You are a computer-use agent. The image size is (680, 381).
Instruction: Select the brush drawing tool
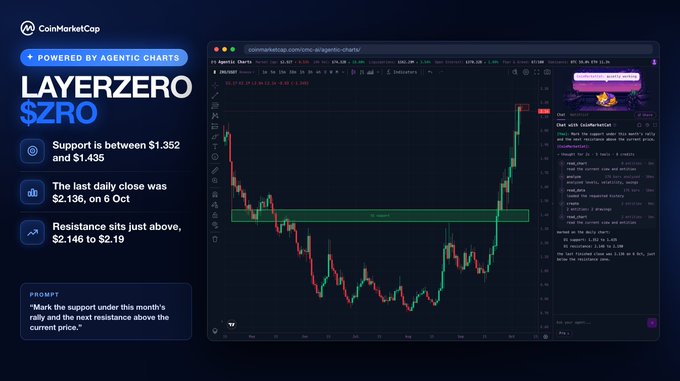click(x=215, y=137)
